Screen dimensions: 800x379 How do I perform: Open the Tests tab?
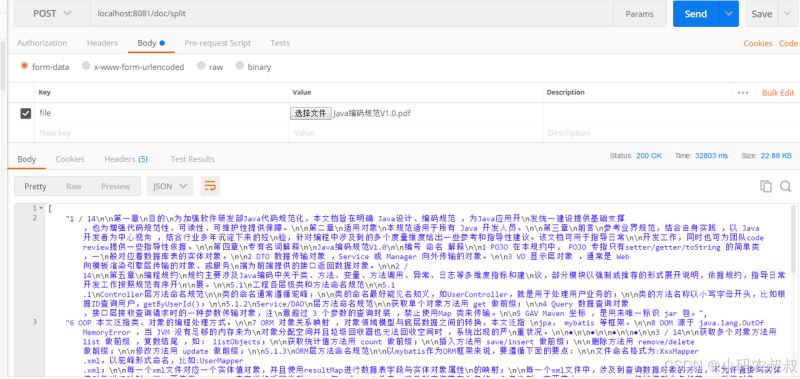(x=280, y=43)
